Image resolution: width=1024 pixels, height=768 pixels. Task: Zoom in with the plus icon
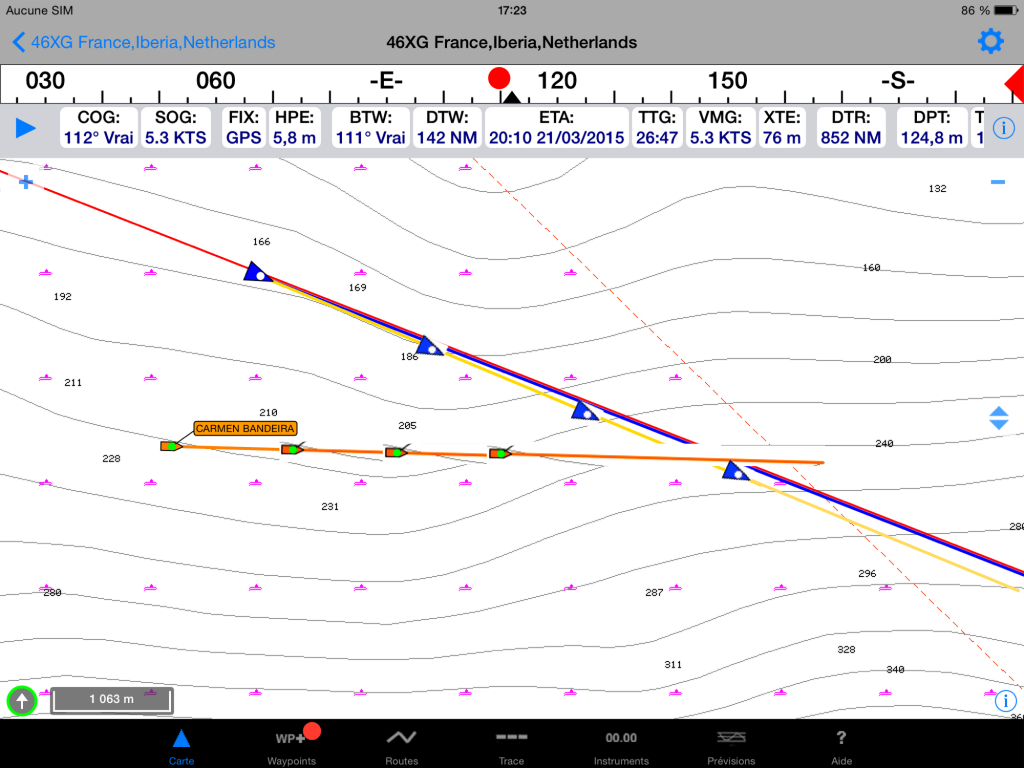[x=25, y=182]
